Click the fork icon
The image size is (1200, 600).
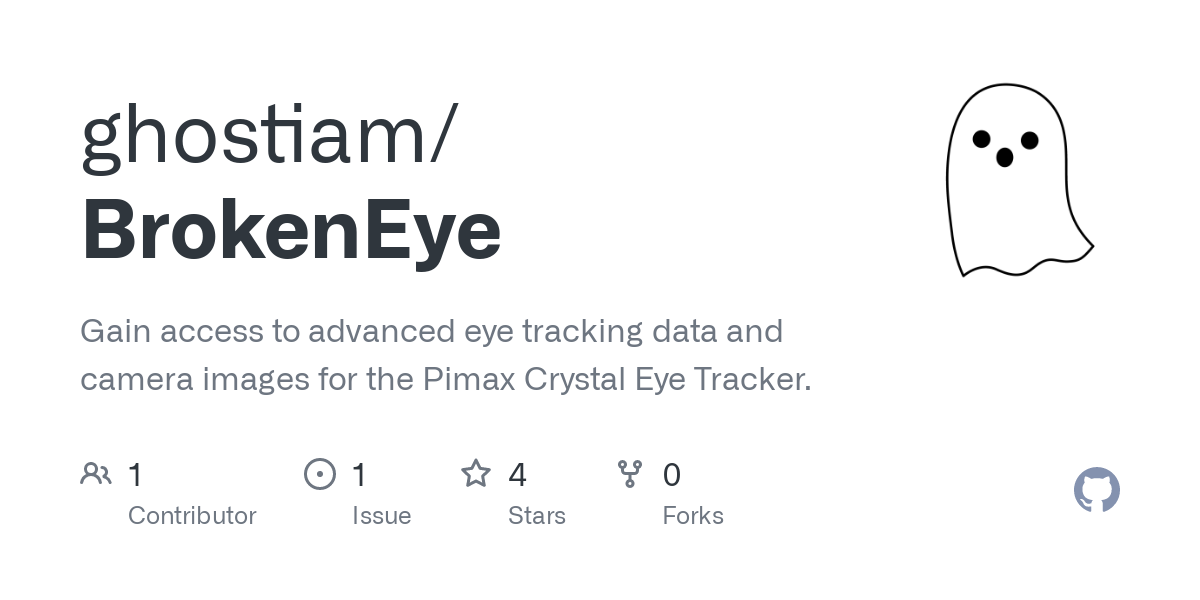(x=630, y=474)
